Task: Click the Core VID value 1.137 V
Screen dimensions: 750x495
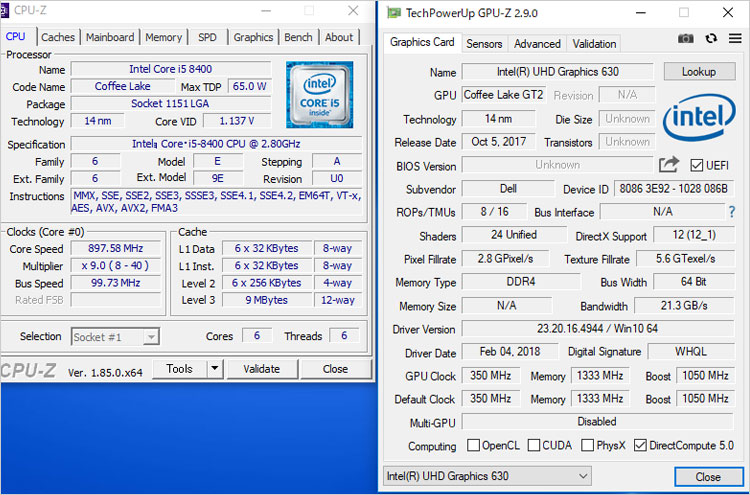Action: tap(237, 121)
